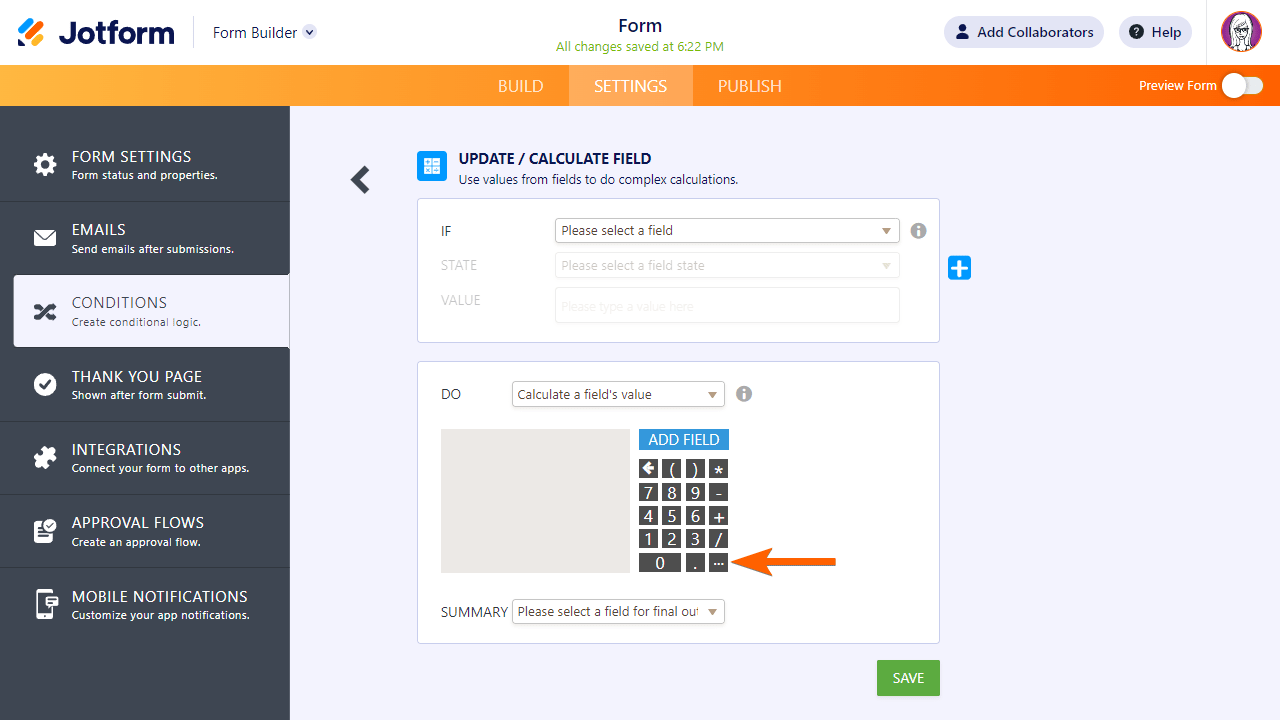This screenshot has width=1280, height=720.
Task: Click the calculation formula text area
Action: (x=535, y=501)
